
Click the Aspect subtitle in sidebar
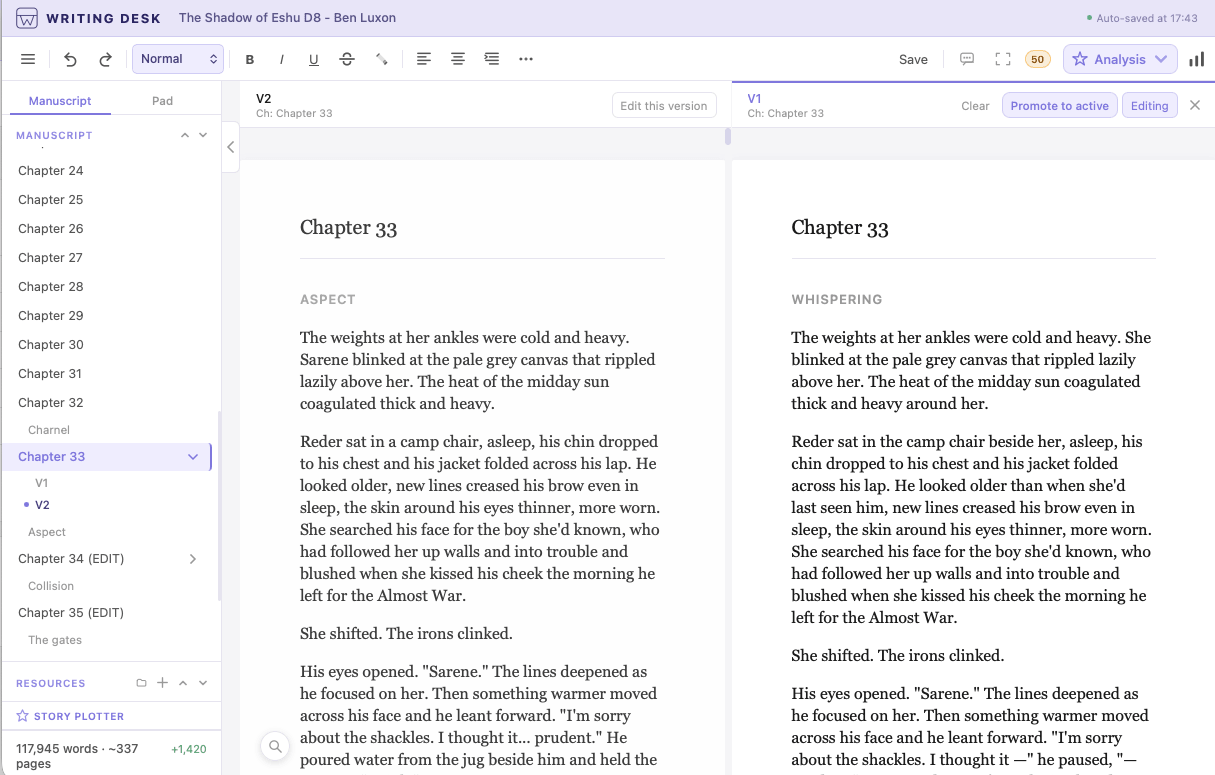tap(47, 532)
